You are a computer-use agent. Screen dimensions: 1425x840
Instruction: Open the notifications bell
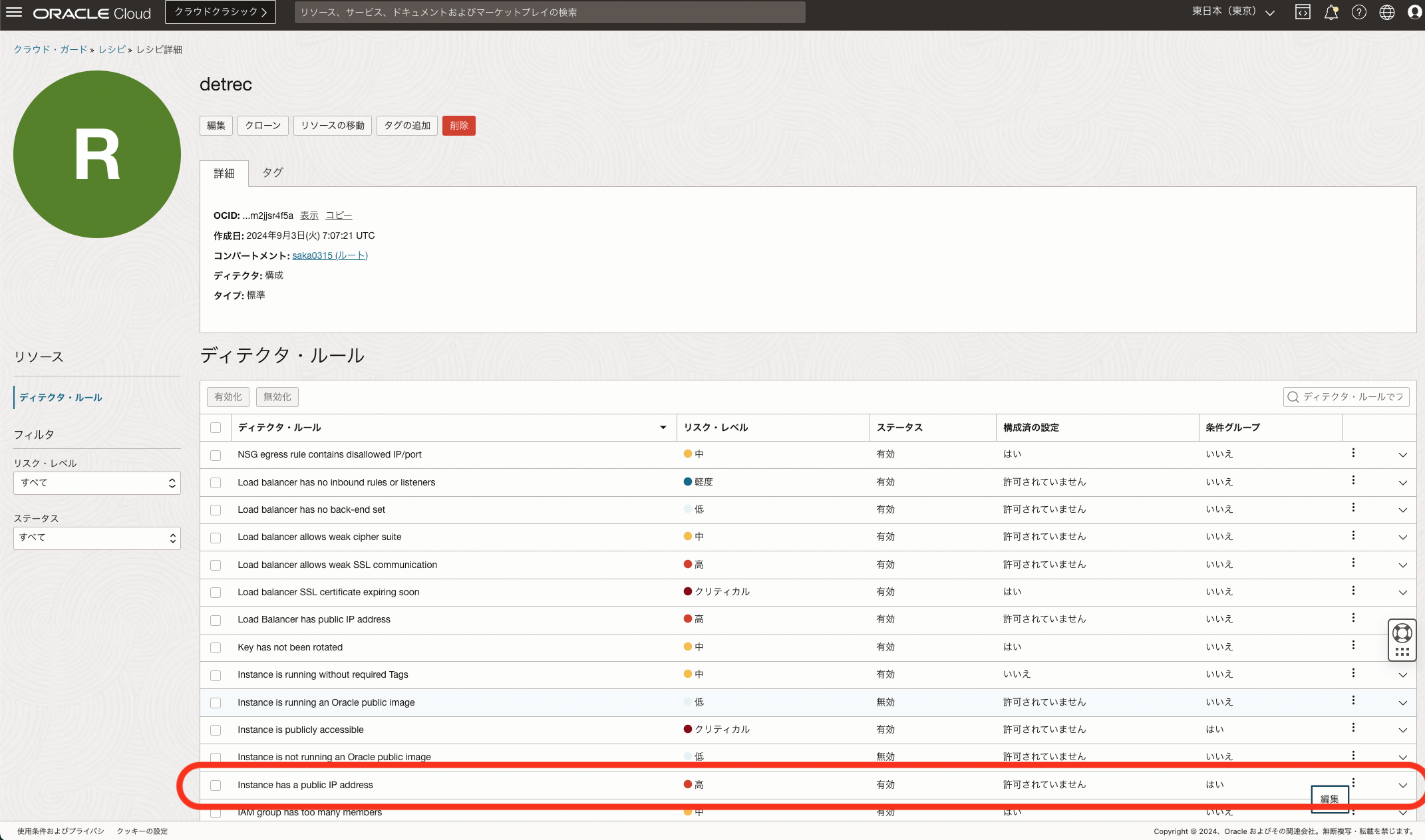[1331, 12]
